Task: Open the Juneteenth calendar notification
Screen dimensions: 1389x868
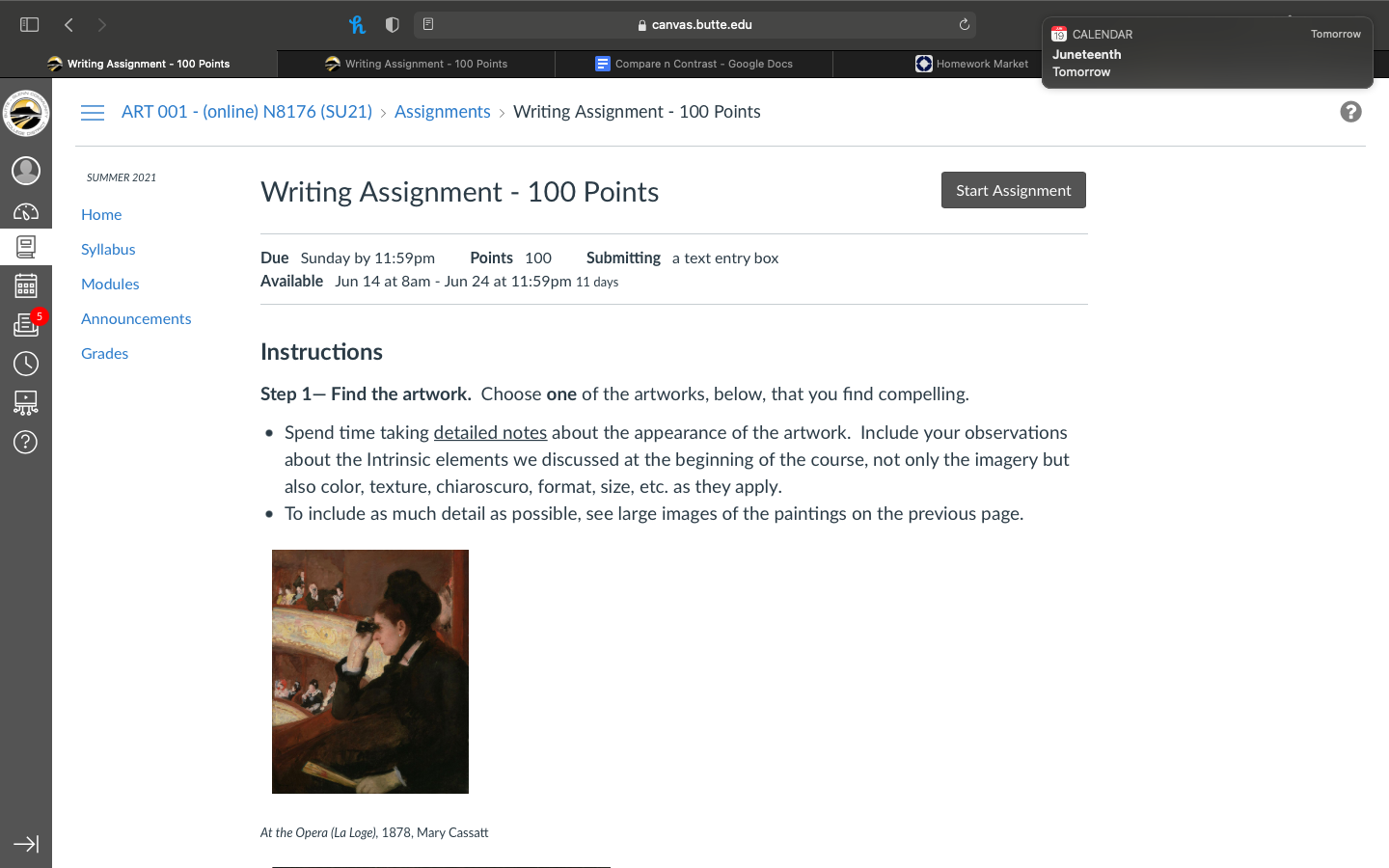Action: [x=1207, y=53]
